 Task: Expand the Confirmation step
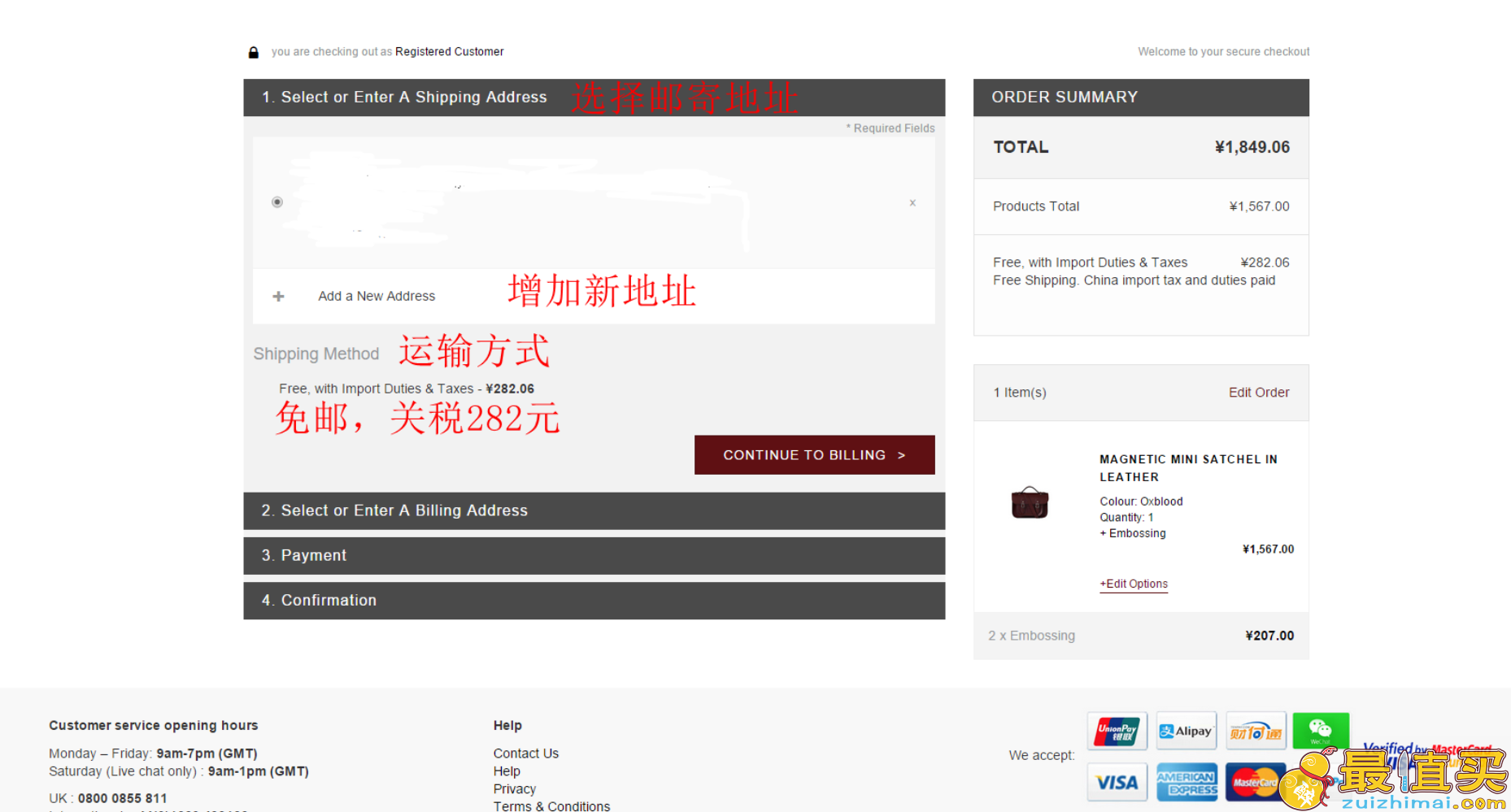point(594,600)
